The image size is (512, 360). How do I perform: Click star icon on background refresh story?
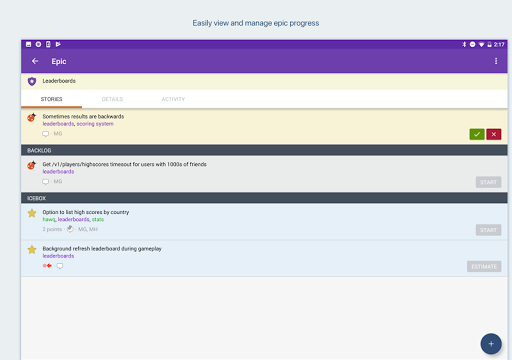point(32,249)
